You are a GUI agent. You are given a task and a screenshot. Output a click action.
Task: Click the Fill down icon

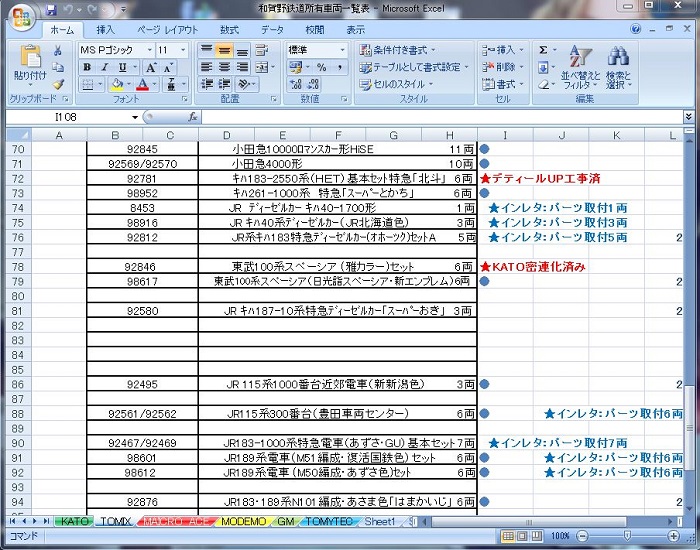(x=543, y=67)
